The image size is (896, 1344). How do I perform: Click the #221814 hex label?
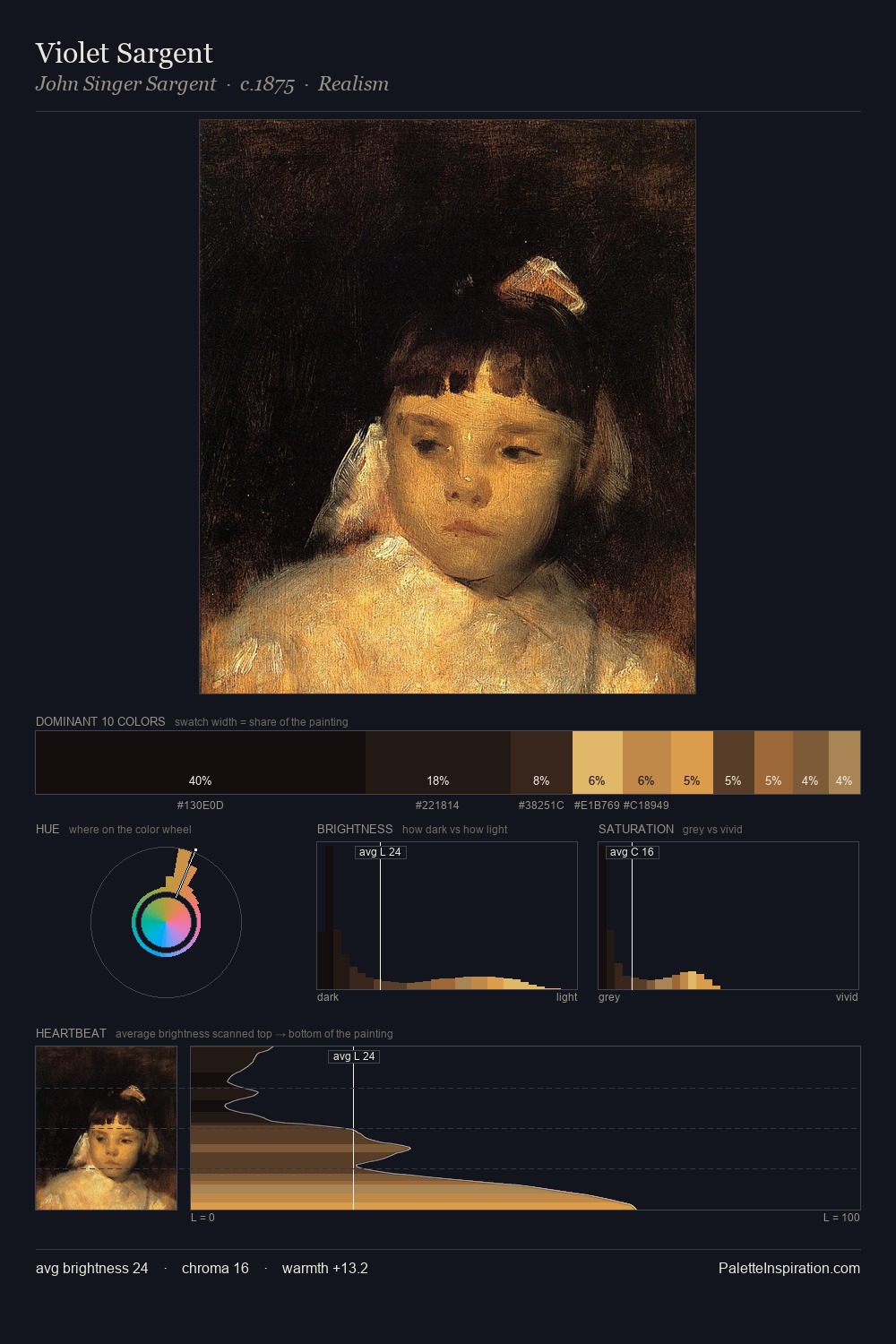(437, 806)
